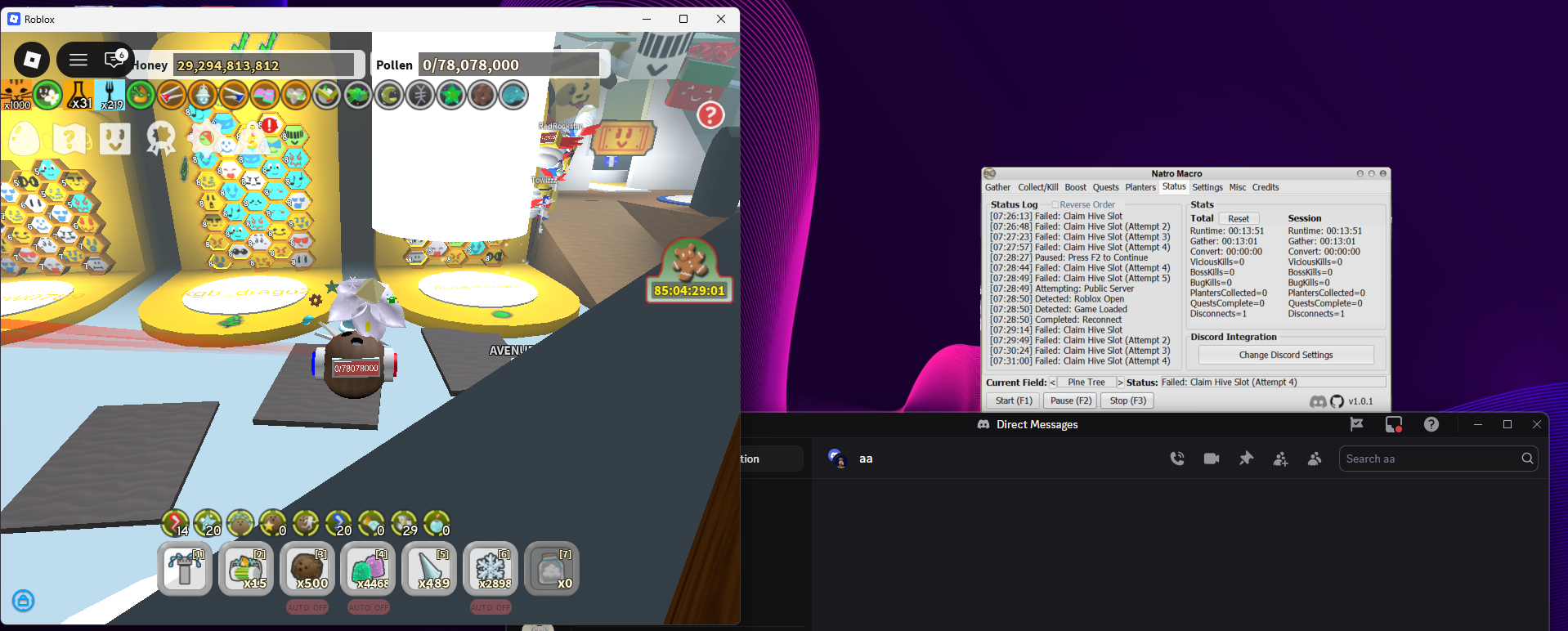Show the user profile in Discord
Viewport: 1568px width, 631px height.
pos(1315,459)
